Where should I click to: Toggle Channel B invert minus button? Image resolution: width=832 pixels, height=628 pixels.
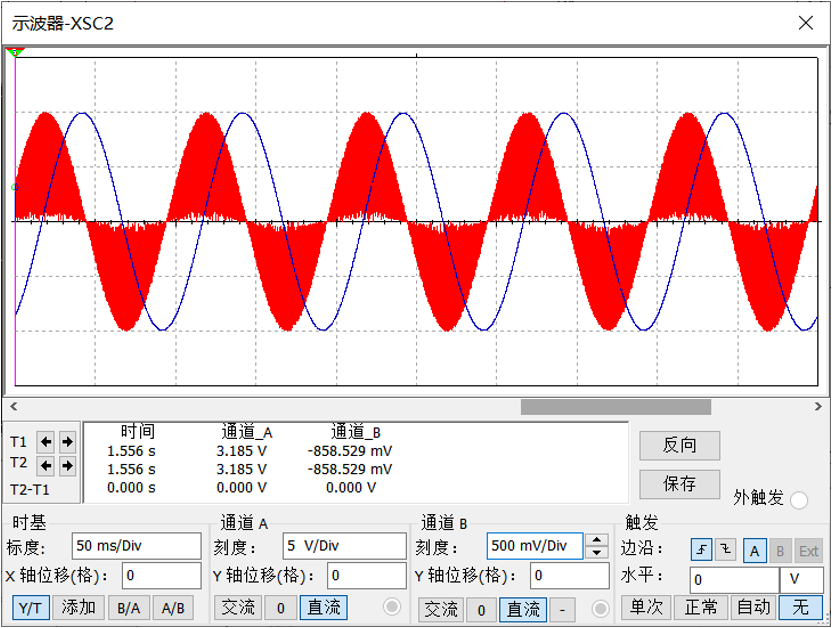point(562,610)
